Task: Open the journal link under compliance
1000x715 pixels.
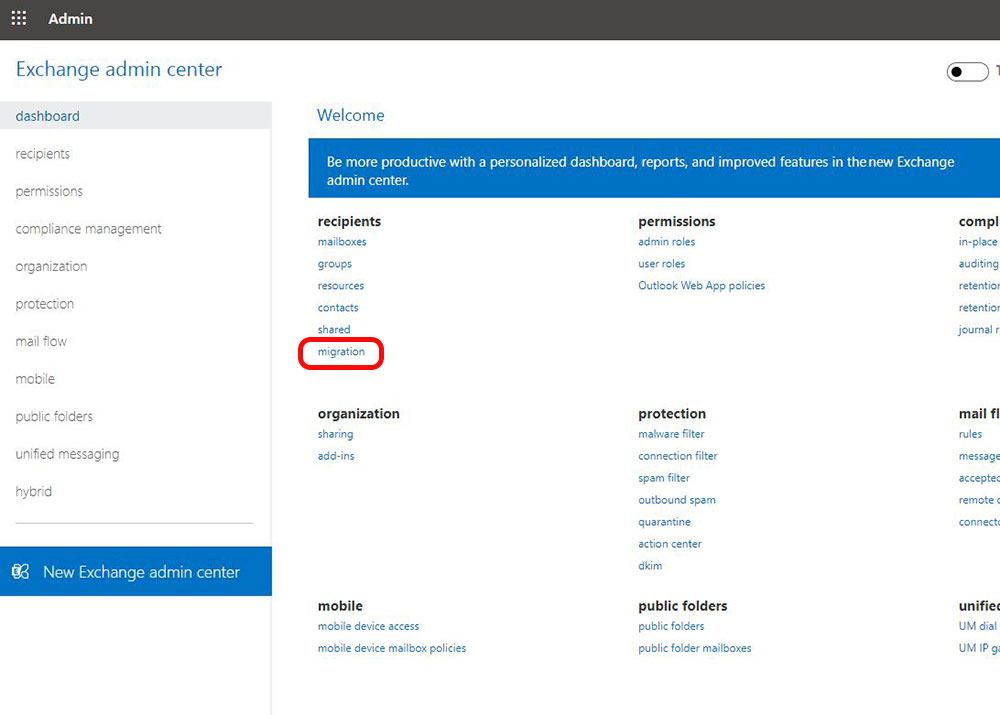Action: click(978, 330)
